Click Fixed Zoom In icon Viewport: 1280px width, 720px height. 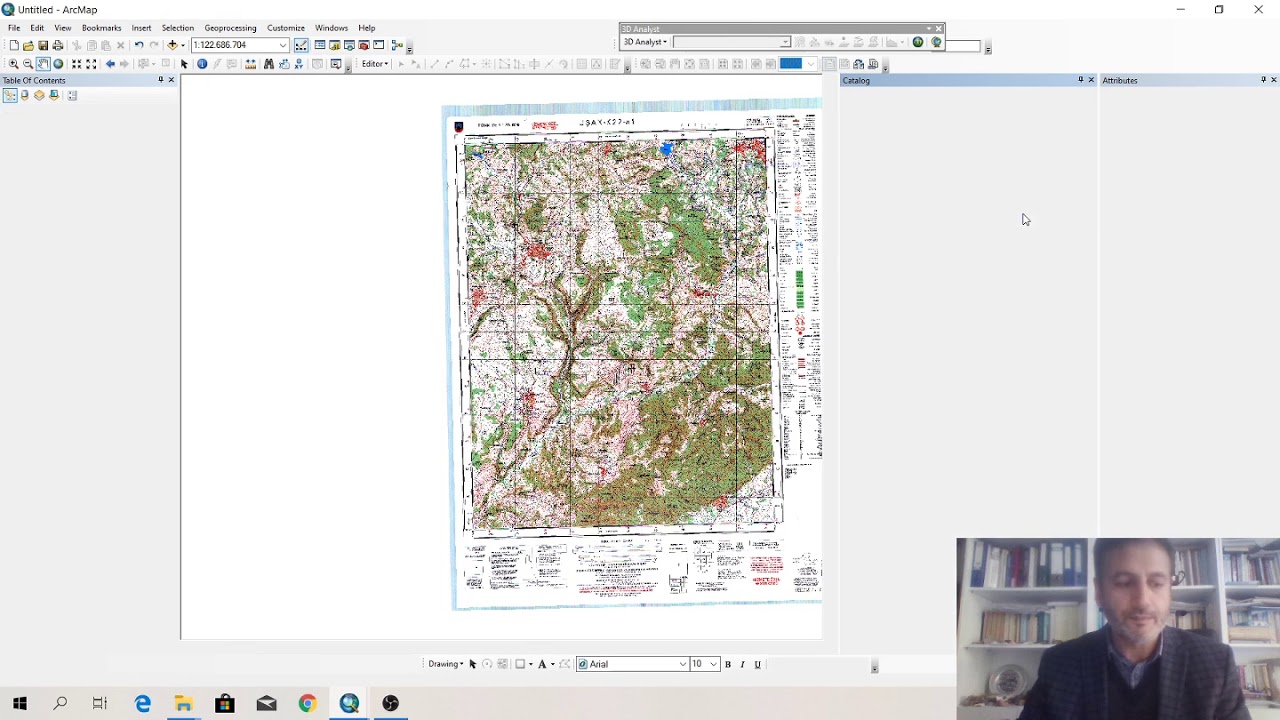[76, 64]
